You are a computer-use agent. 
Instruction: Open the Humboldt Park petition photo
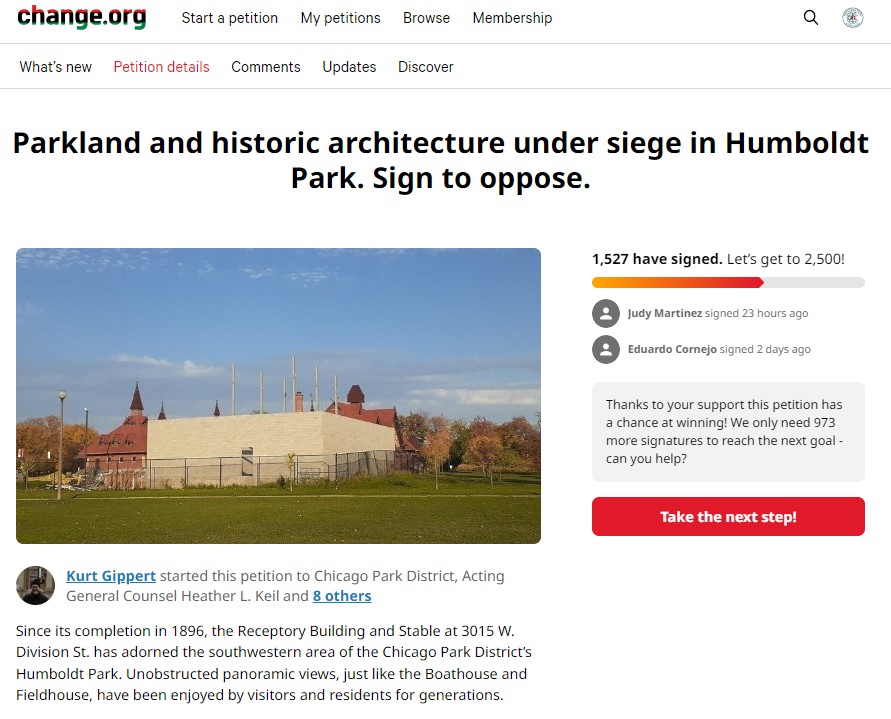278,396
